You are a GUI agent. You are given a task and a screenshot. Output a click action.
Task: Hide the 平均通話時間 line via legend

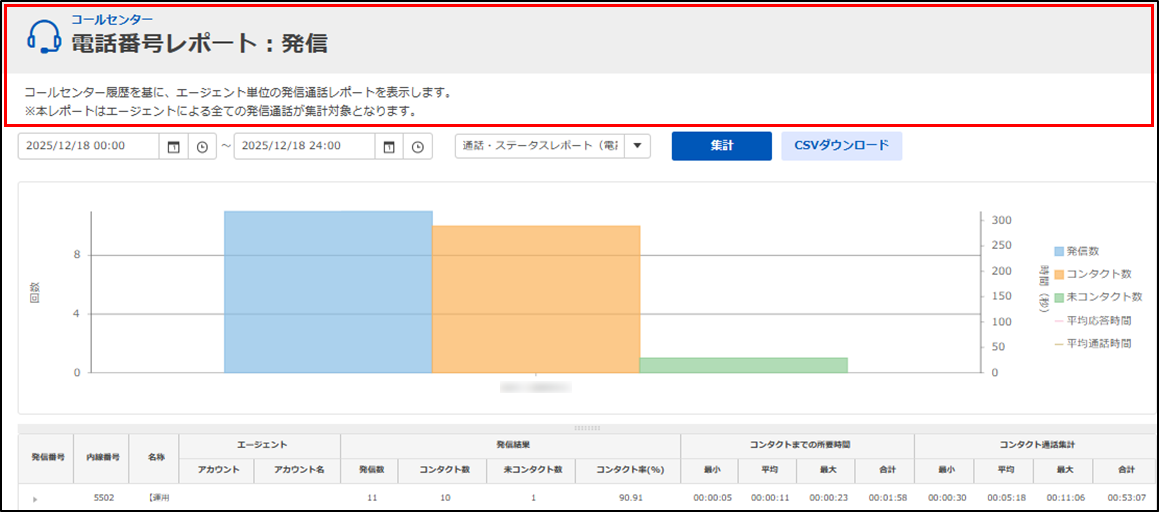(1092, 343)
